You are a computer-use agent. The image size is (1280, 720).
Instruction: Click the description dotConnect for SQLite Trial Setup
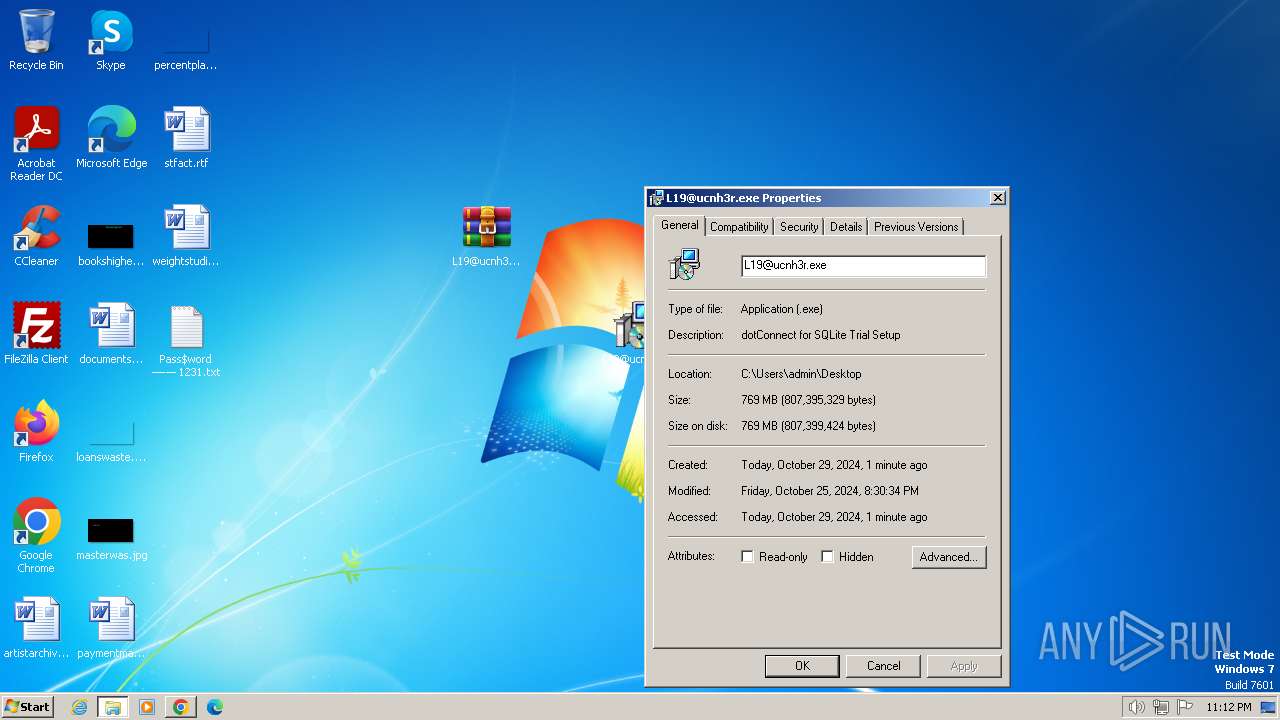pos(820,335)
